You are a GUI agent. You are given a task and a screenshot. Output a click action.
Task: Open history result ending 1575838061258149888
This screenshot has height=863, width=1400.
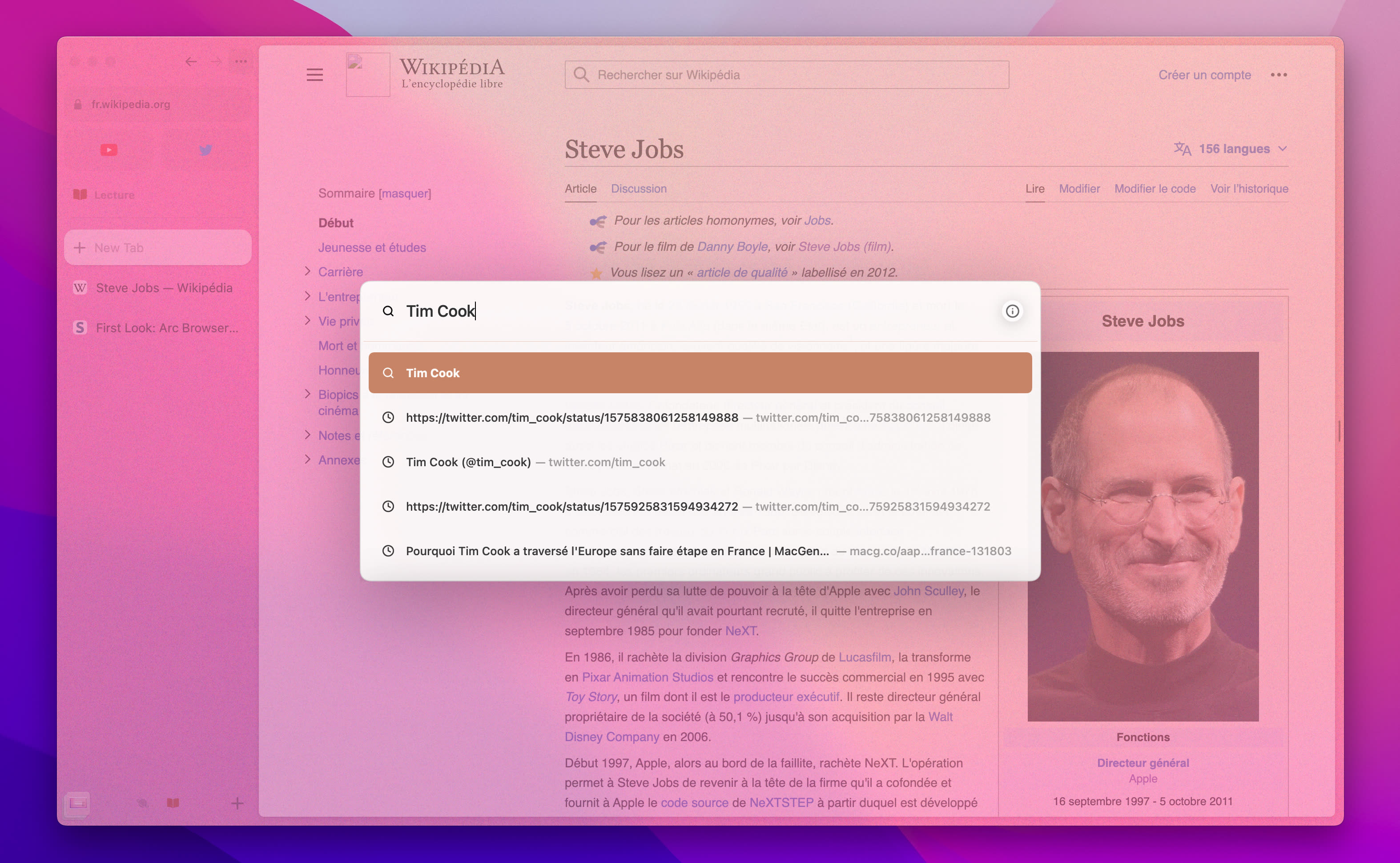click(700, 417)
